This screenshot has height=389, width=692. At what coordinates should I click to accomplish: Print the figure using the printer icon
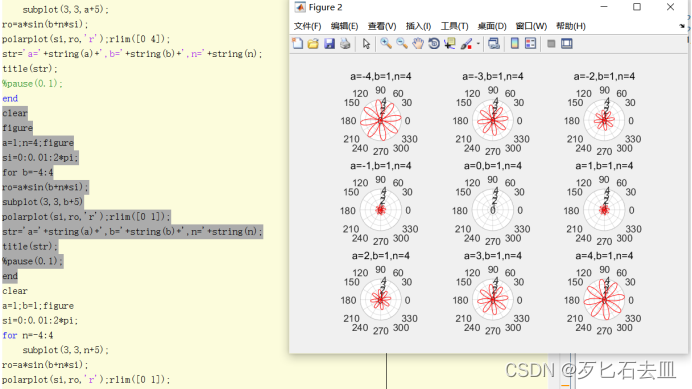tap(345, 43)
